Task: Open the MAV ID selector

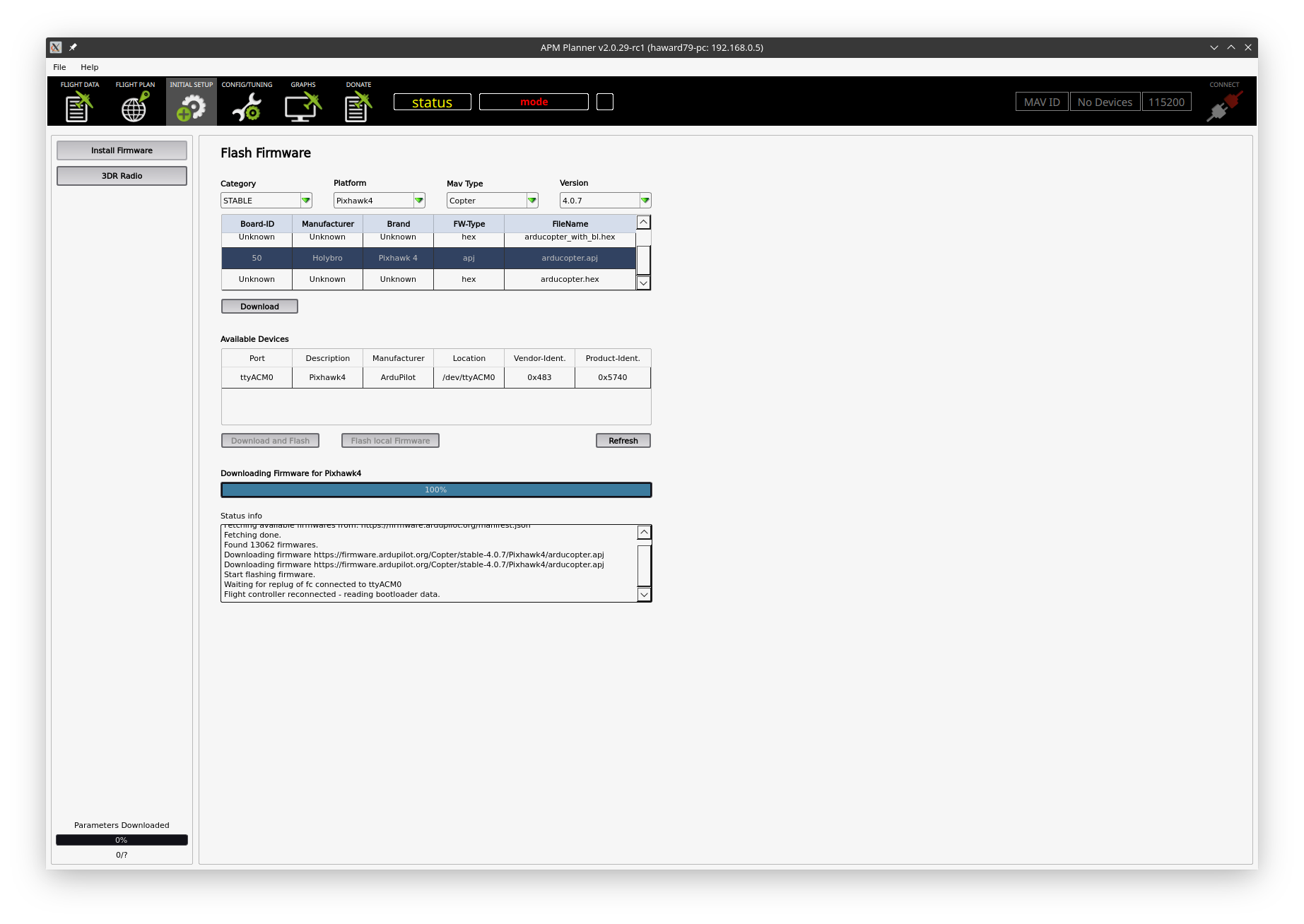Action: [1042, 102]
